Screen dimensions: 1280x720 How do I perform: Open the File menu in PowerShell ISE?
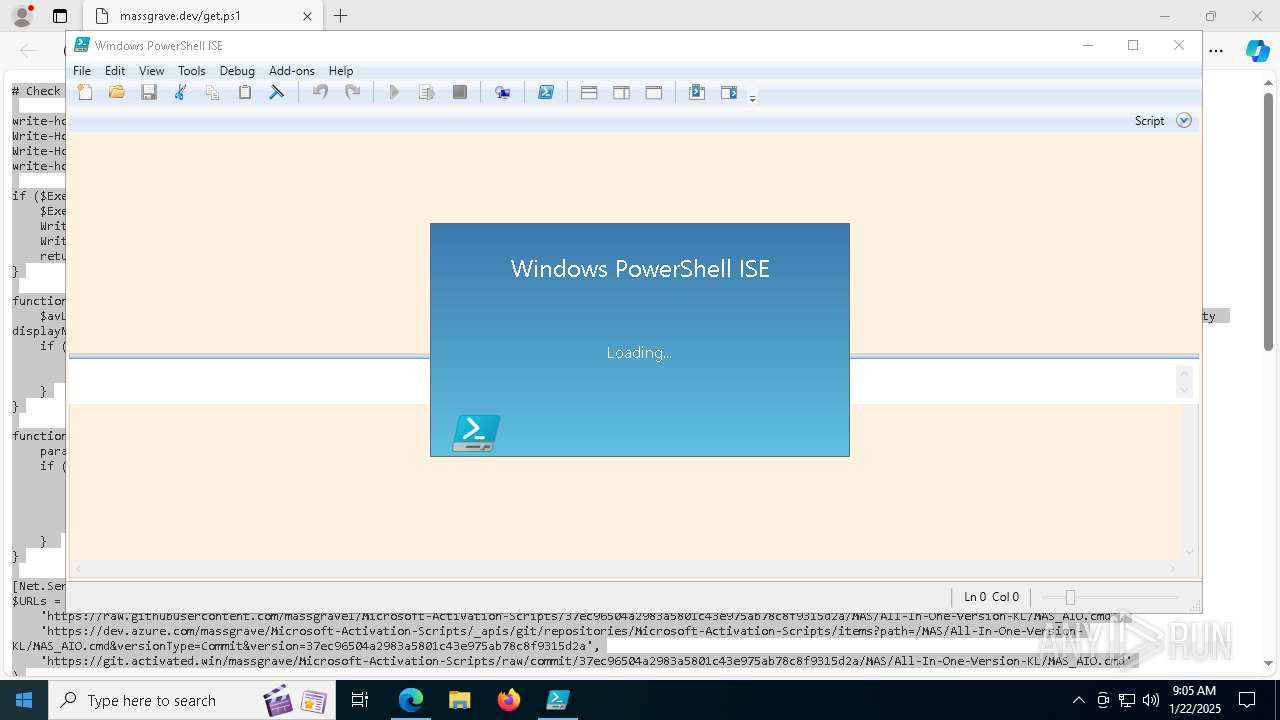[82, 71]
